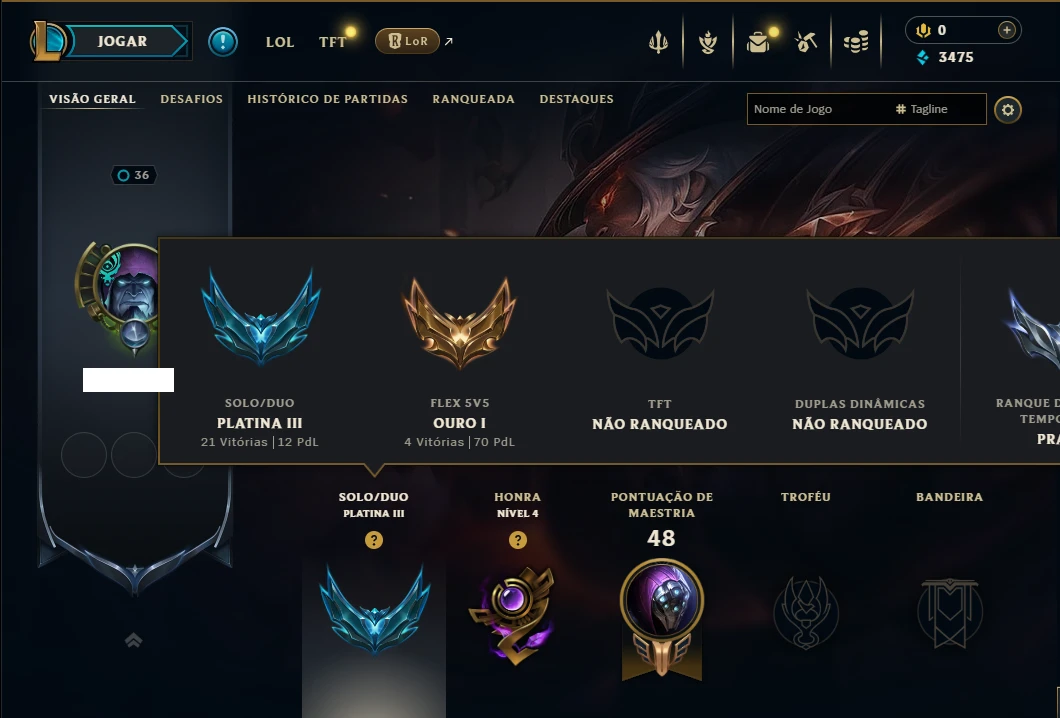Click the JOGAR play button
The width and height of the screenshot is (1060, 718).
click(x=122, y=41)
